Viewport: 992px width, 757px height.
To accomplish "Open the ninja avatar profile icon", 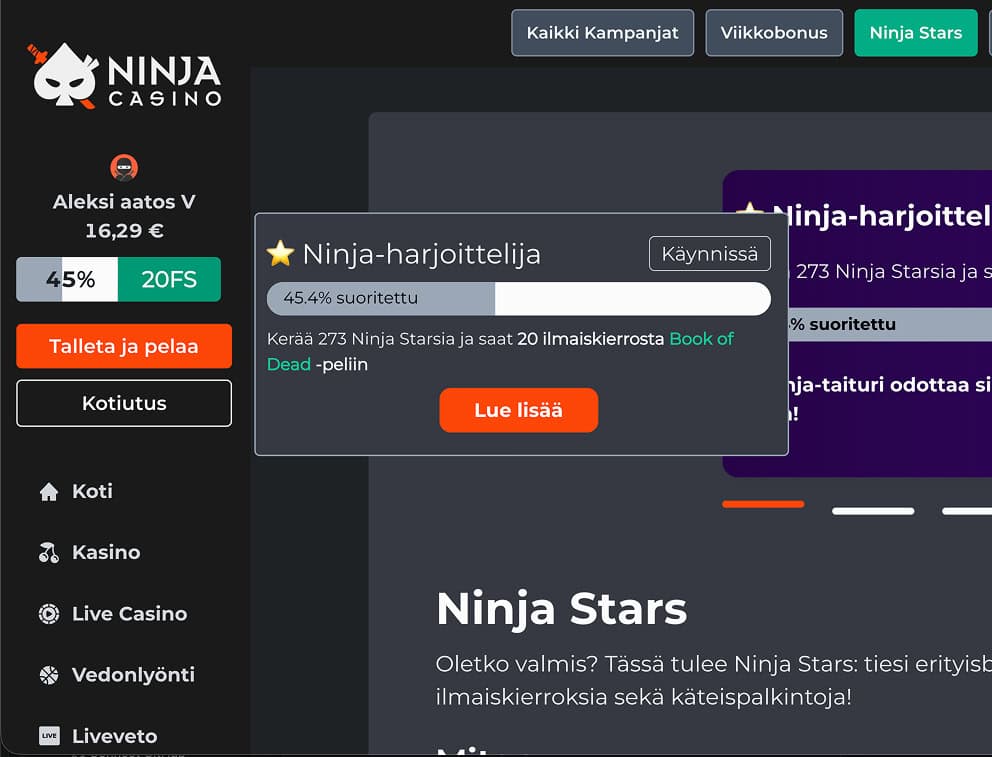I will pyautogui.click(x=124, y=168).
